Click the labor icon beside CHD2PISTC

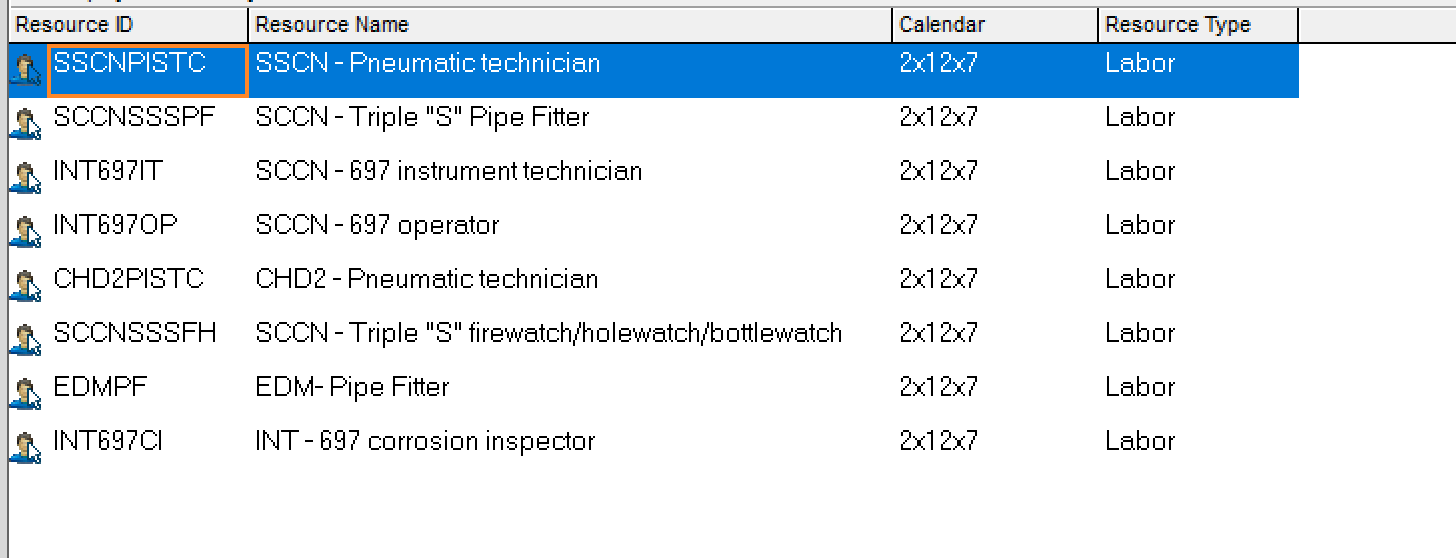25,286
